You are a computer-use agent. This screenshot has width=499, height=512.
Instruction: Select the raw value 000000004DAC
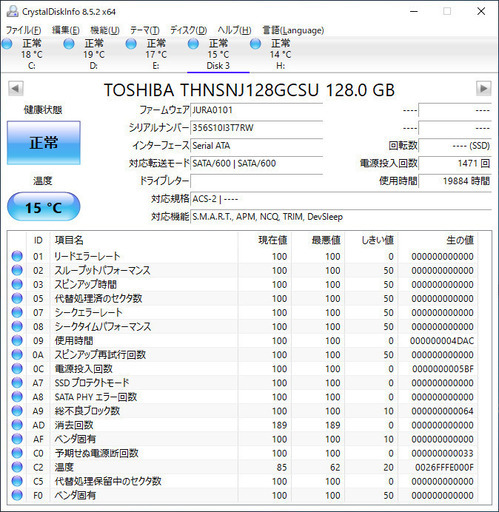[x=442, y=341]
